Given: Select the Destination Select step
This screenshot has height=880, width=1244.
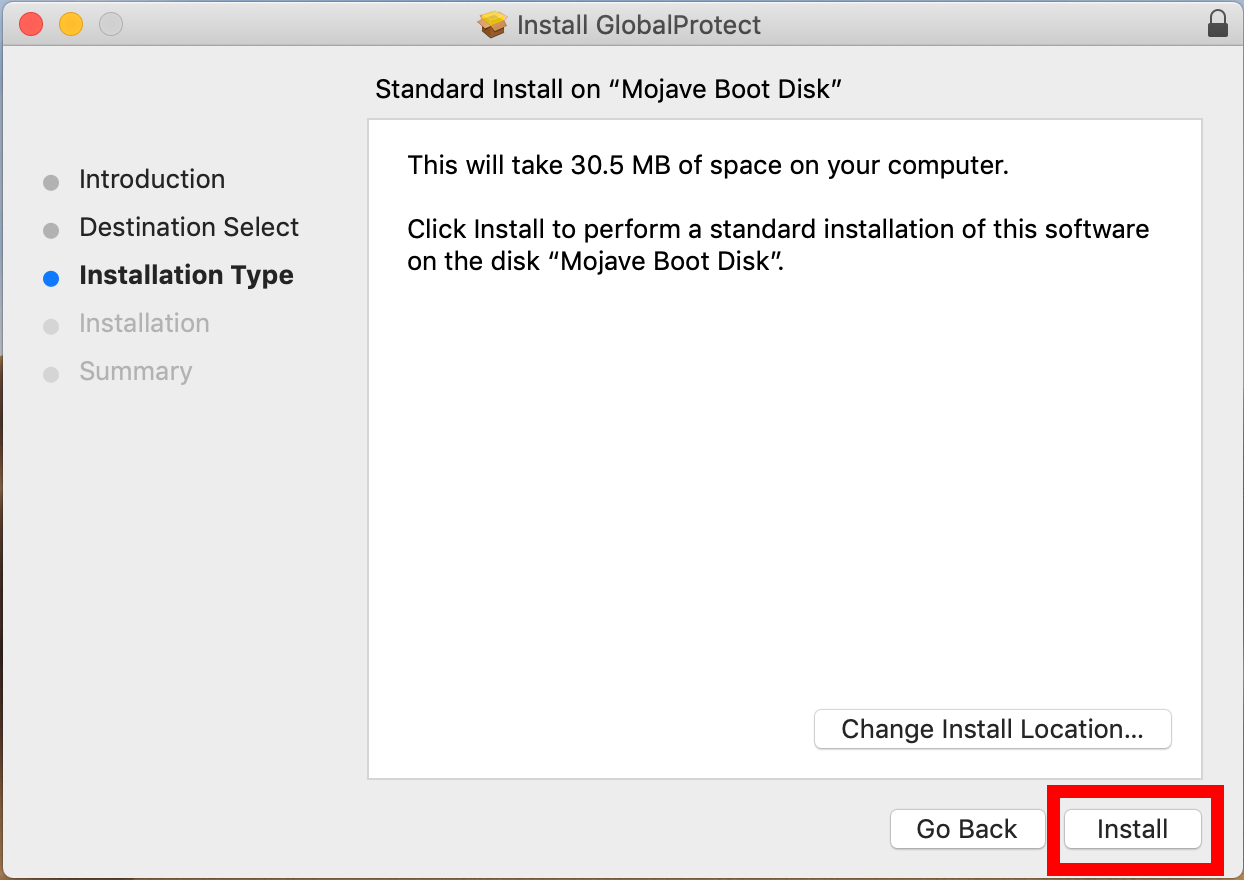Looking at the screenshot, I should tap(189, 228).
